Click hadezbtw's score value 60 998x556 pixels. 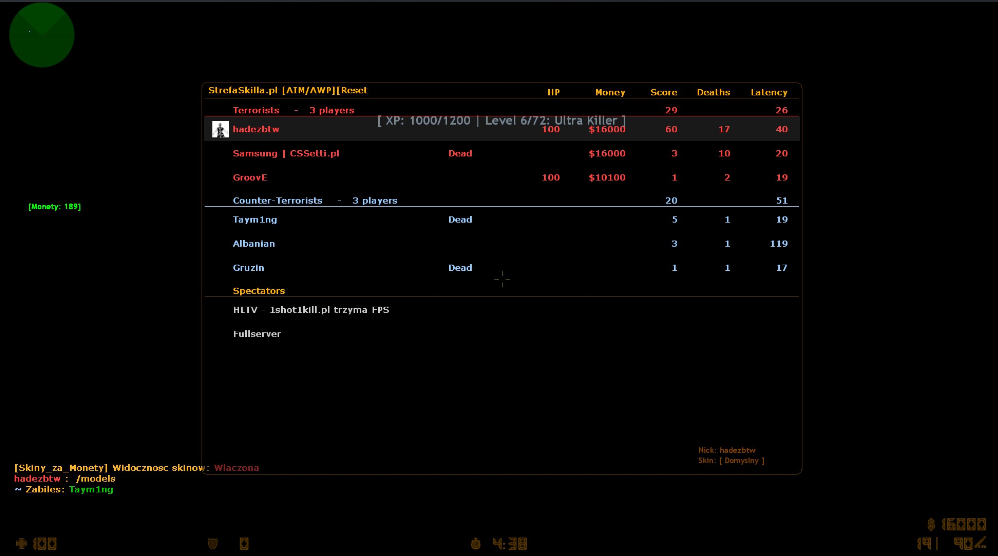point(671,129)
